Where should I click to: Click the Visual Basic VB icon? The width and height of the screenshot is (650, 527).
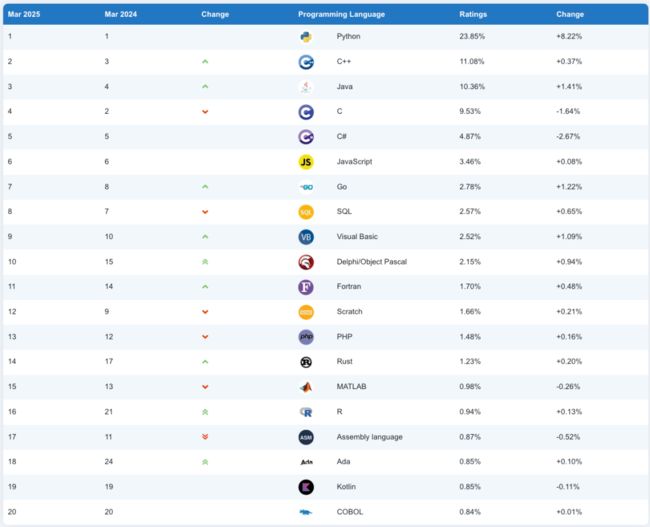306,237
